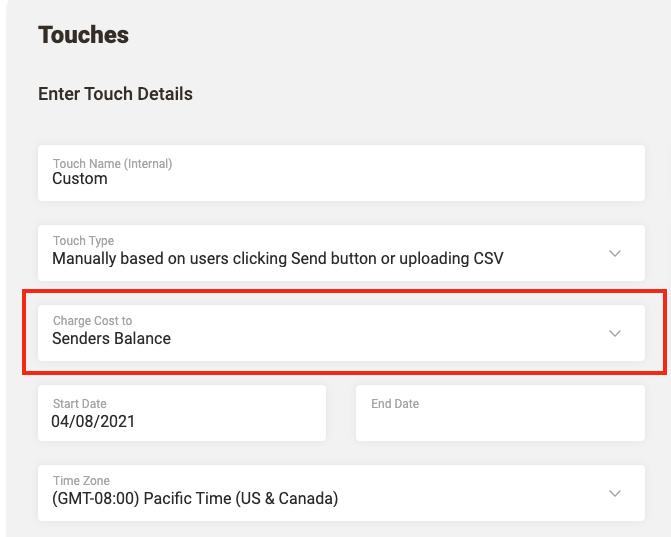Click the Touch Name (Internal) input field

coord(340,173)
